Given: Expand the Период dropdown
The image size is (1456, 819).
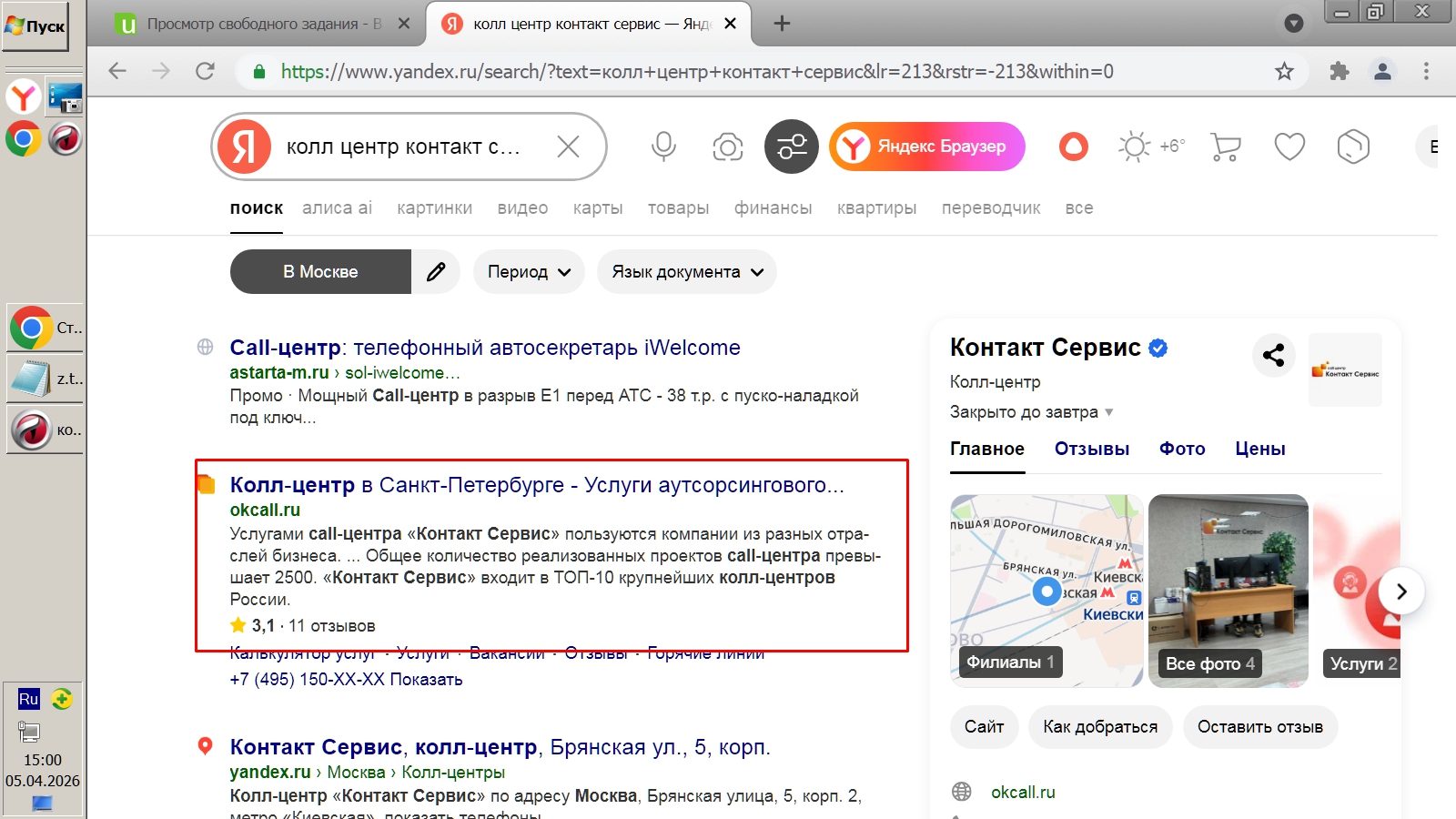Looking at the screenshot, I should coord(529,272).
